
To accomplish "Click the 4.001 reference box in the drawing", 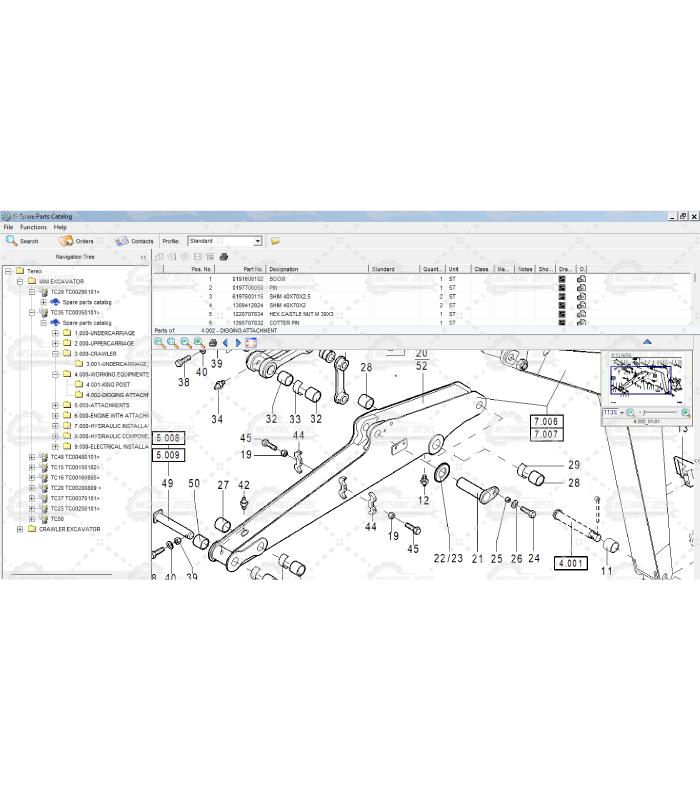I will coord(571,563).
